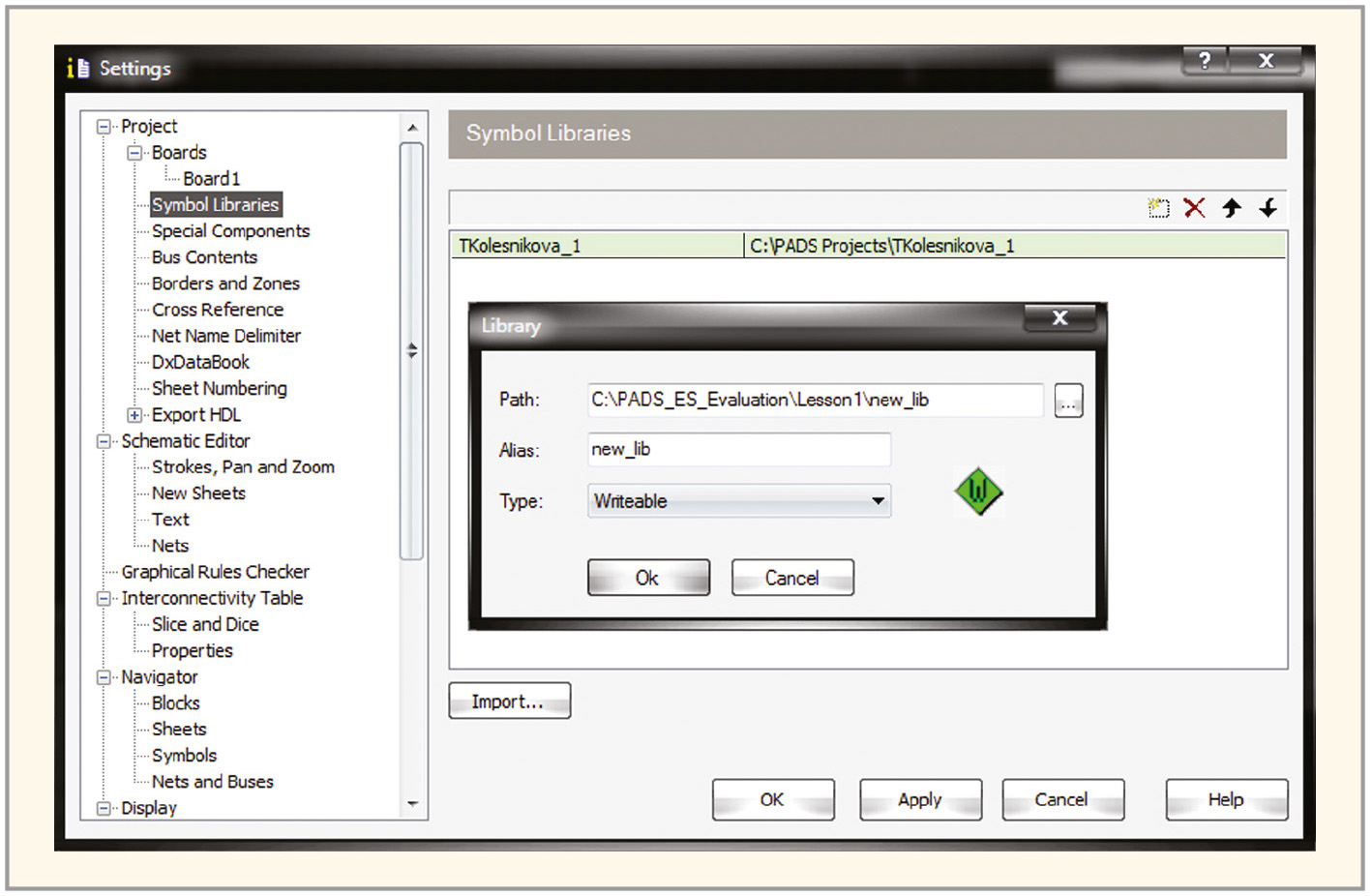Collapse the Schematic Editor tree node
The height and width of the screenshot is (896, 1372).
[x=104, y=441]
